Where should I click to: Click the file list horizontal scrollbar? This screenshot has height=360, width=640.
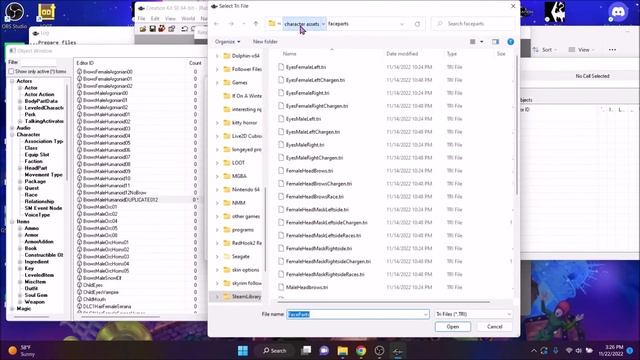point(384,302)
